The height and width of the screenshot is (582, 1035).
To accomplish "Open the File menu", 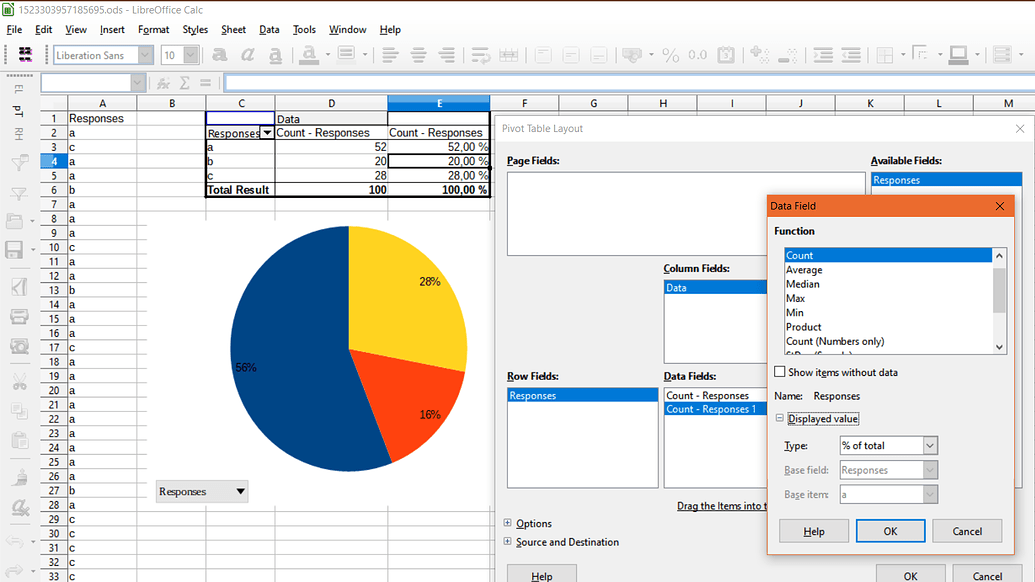I will pos(14,30).
